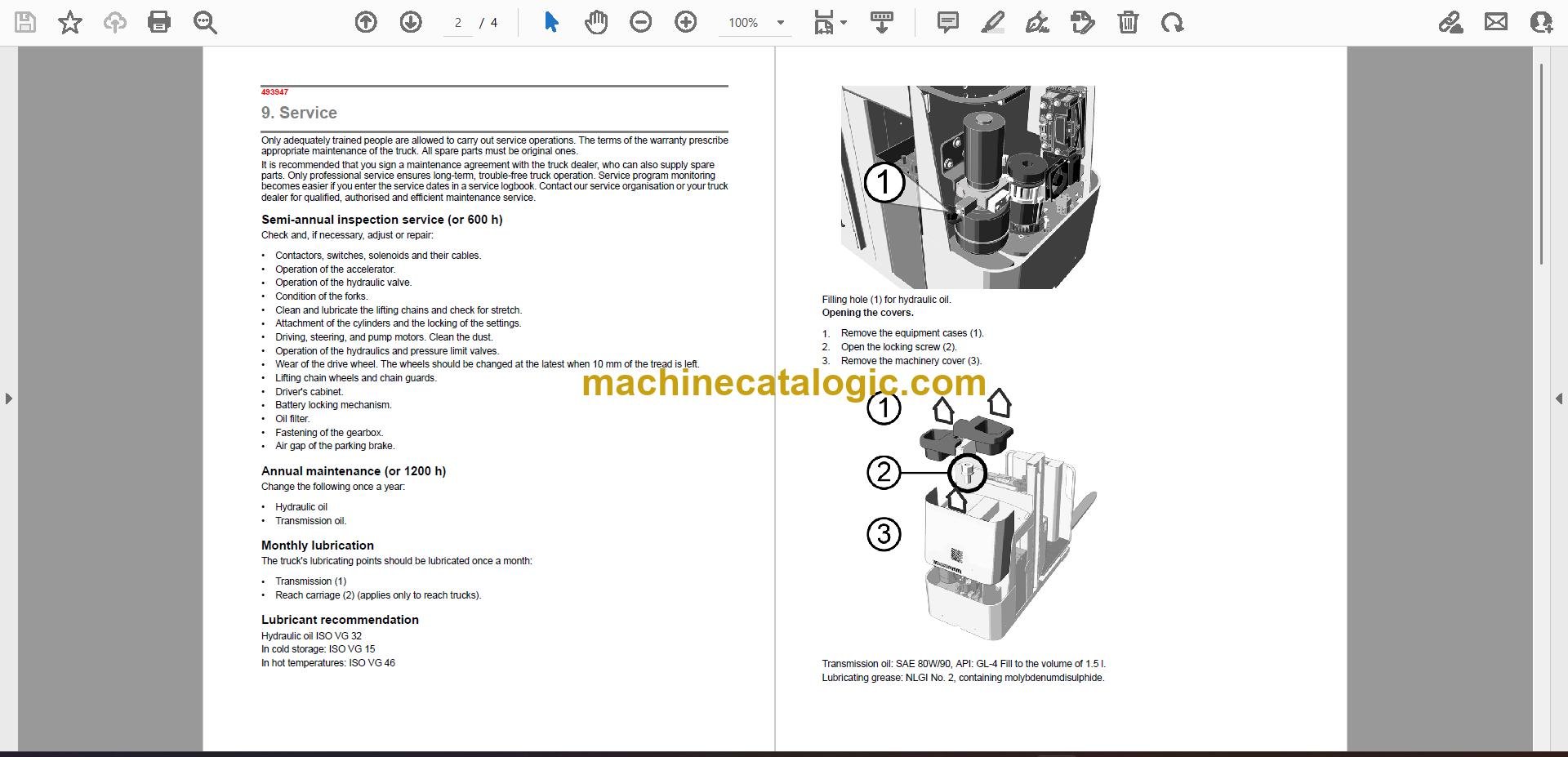Image resolution: width=1568 pixels, height=757 pixels.
Task: Activate the hand pan tool
Action: (x=596, y=22)
